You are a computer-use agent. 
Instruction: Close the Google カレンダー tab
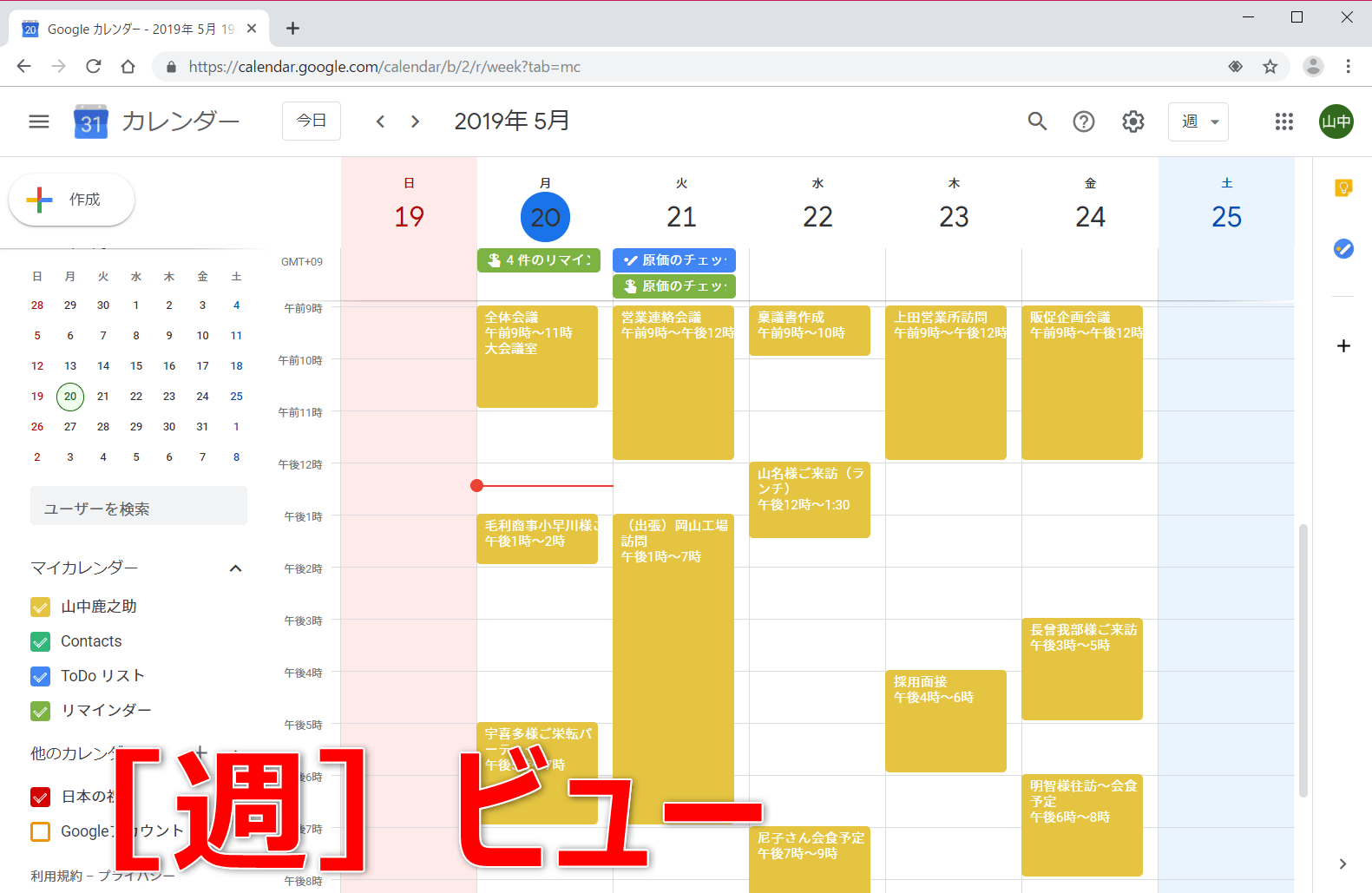click(x=252, y=29)
